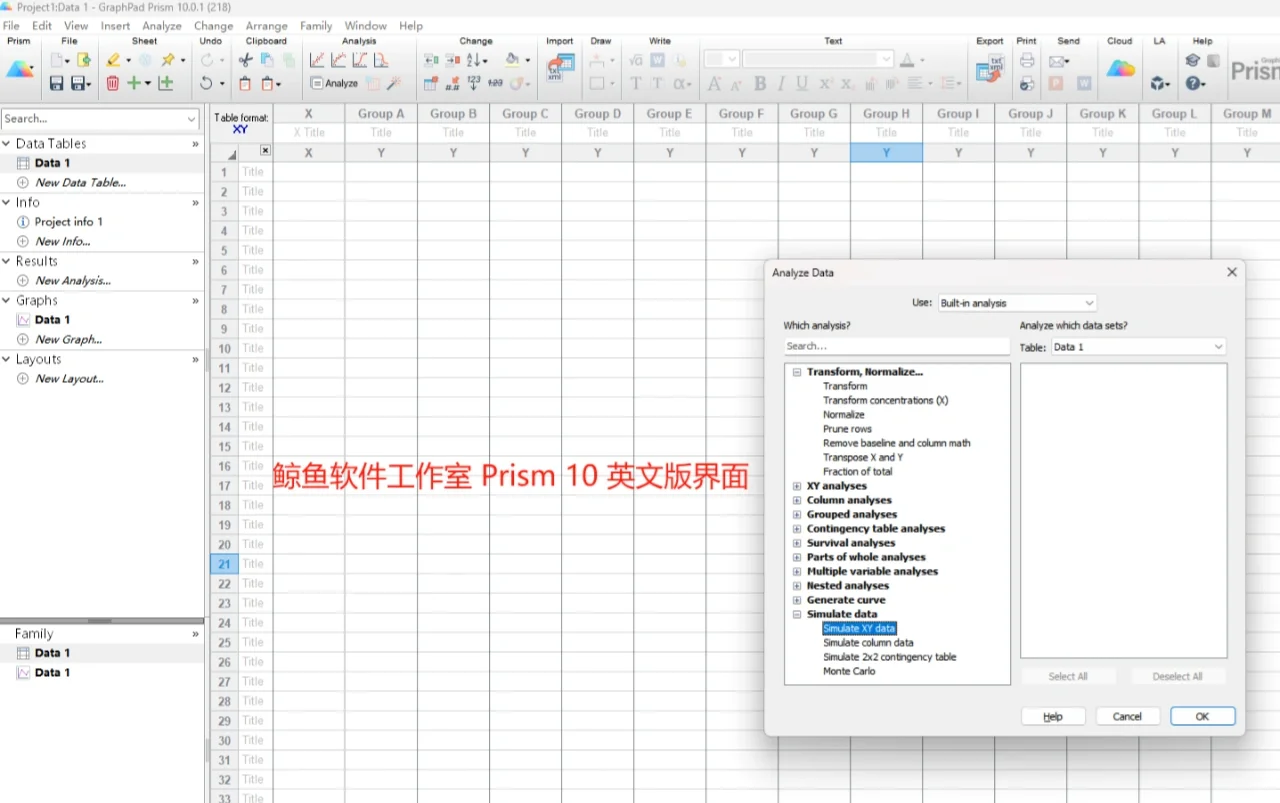Open the Table Data 1 dropdown
This screenshot has width=1280, height=803.
[x=1138, y=347]
